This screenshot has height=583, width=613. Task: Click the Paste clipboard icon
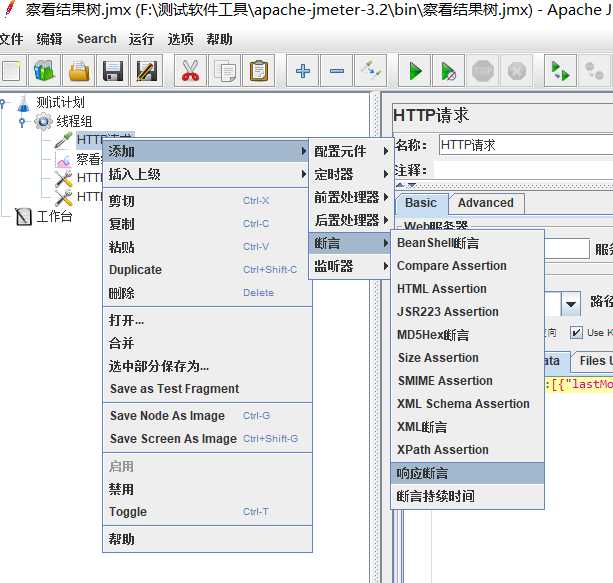[258, 71]
